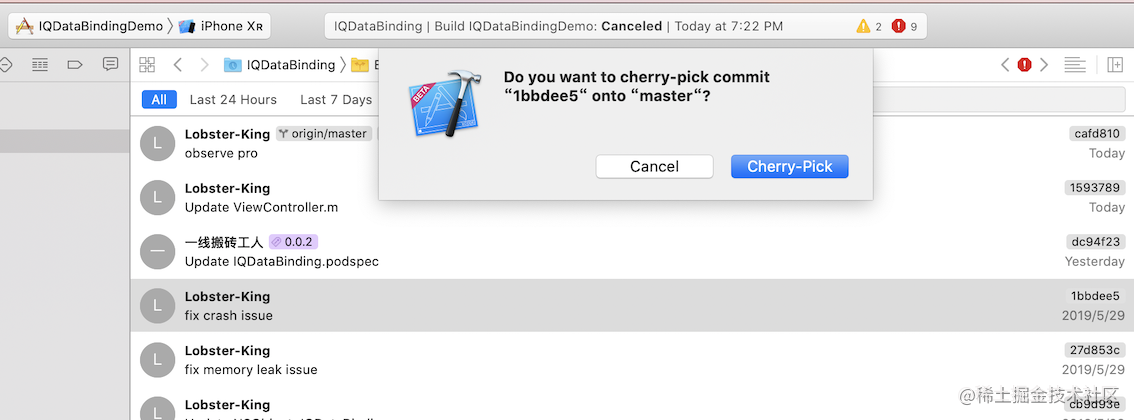Select the All filter tab
Viewport: 1134px width, 420px height.
coord(159,100)
